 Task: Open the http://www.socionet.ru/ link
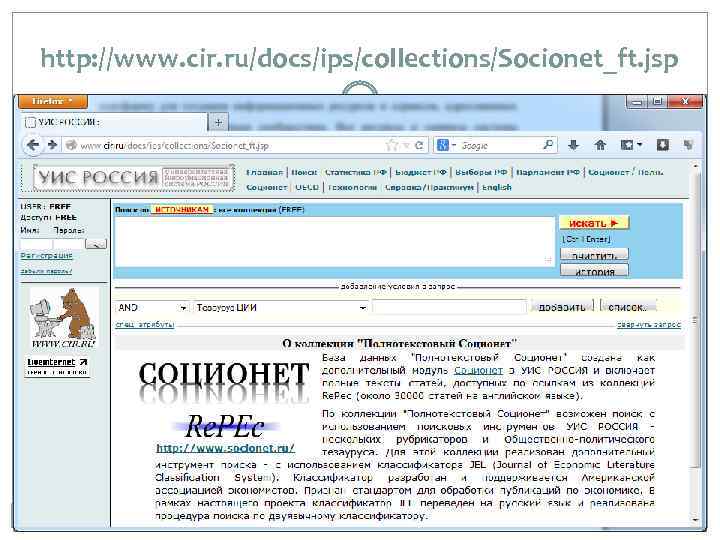(x=225, y=448)
